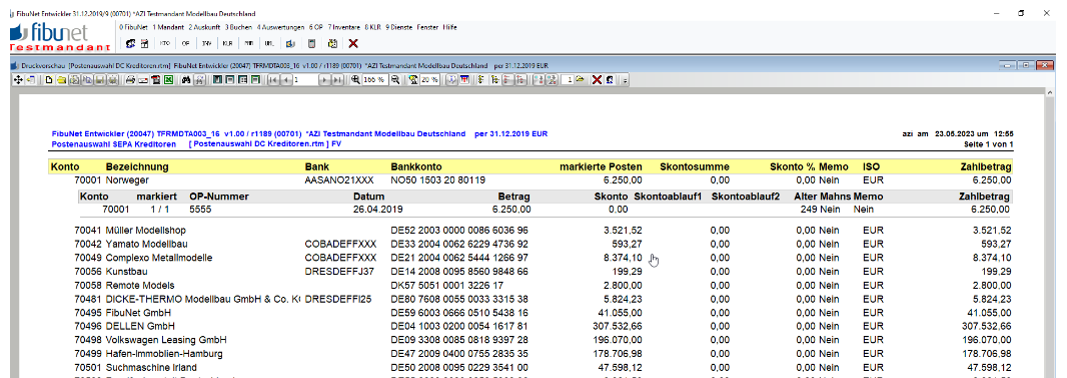Click the KLR toolbar button
Viewport: 1067px width, 378px height.
click(227, 43)
